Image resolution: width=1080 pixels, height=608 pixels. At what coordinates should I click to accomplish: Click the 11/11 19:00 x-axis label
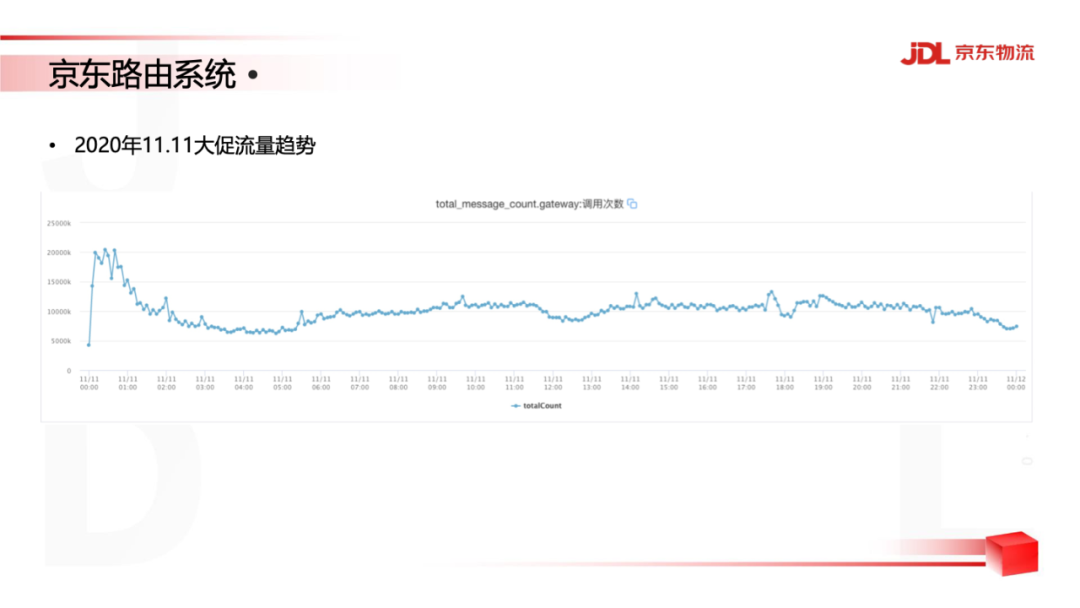(x=823, y=384)
